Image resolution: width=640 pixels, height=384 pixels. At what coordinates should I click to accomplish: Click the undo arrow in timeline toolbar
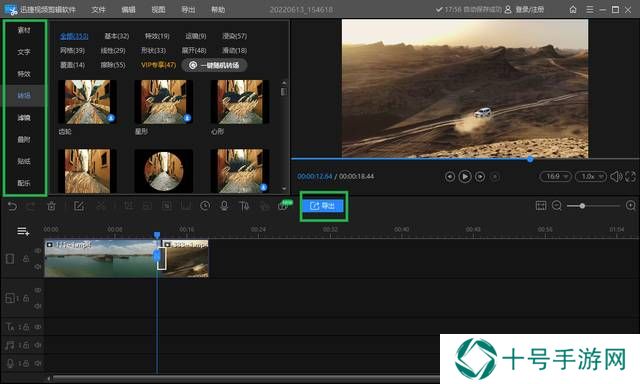point(12,206)
